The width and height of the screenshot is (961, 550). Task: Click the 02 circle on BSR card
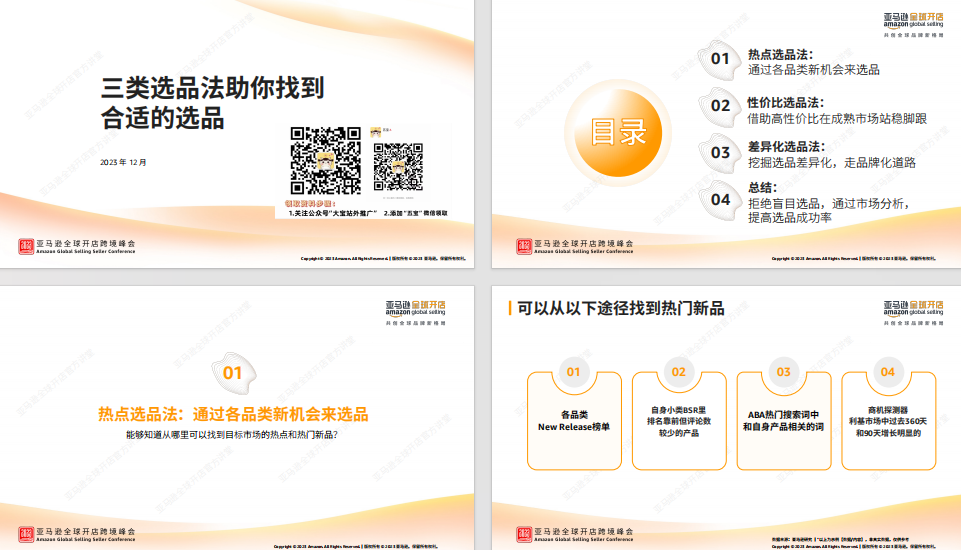point(678,372)
